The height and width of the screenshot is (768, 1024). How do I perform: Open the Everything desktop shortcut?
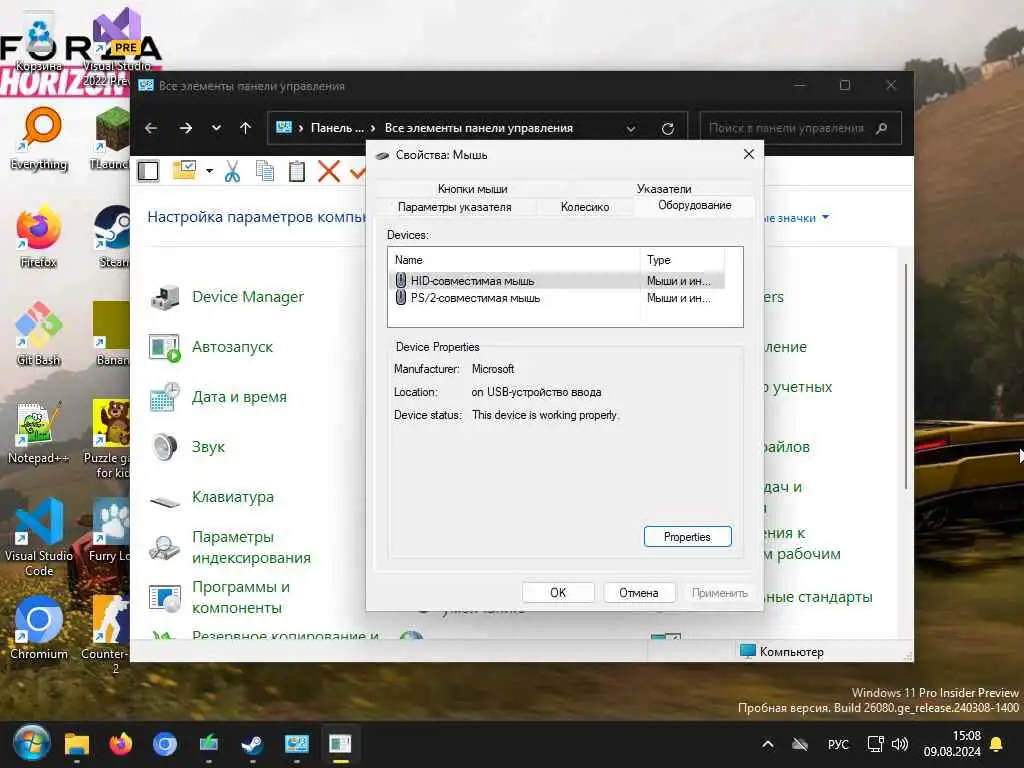pos(39,140)
